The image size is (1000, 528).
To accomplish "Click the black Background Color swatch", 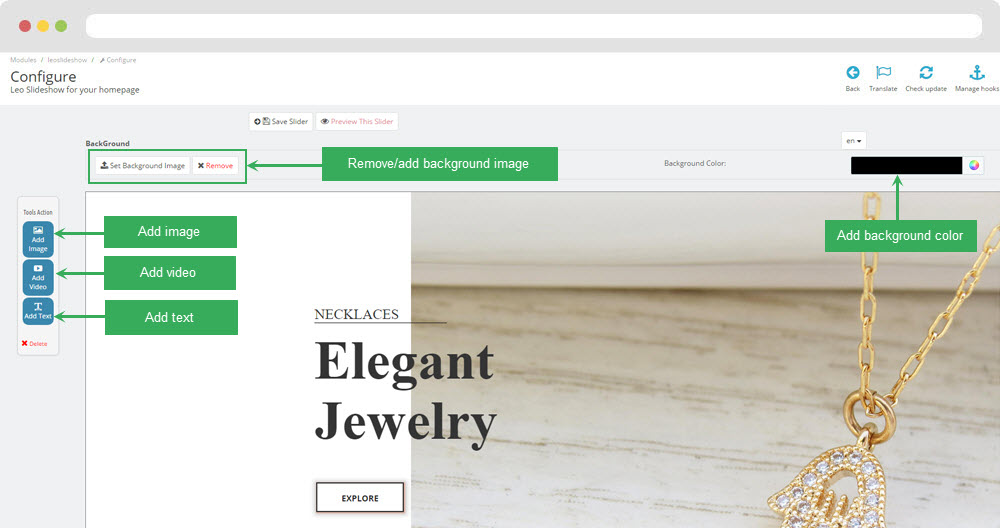I will point(906,165).
